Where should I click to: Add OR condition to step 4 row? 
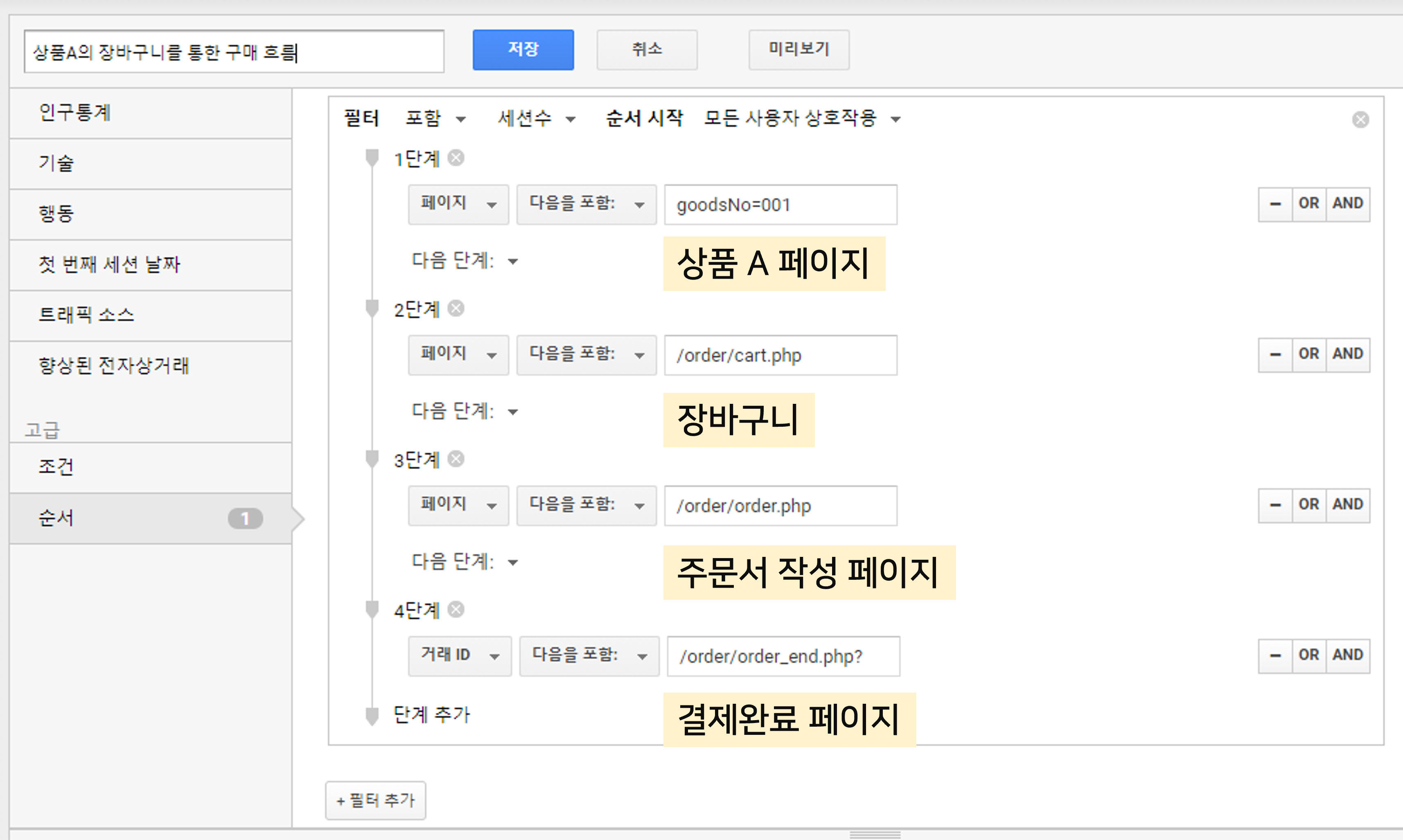1308,655
